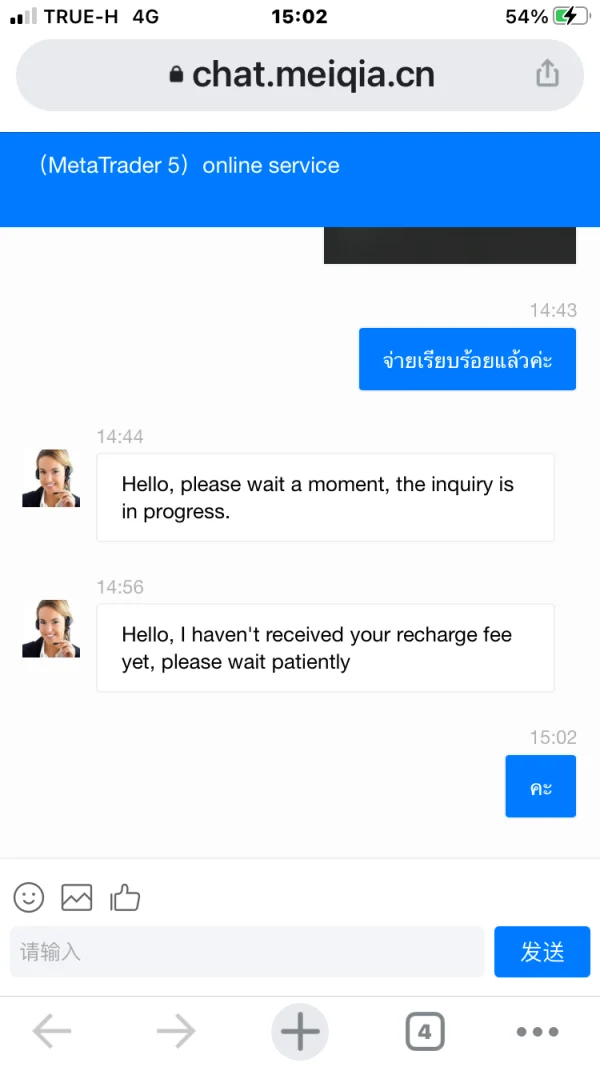Tap the thumbs-up rating icon
Viewport: 600px width, 1067px height.
coord(125,897)
